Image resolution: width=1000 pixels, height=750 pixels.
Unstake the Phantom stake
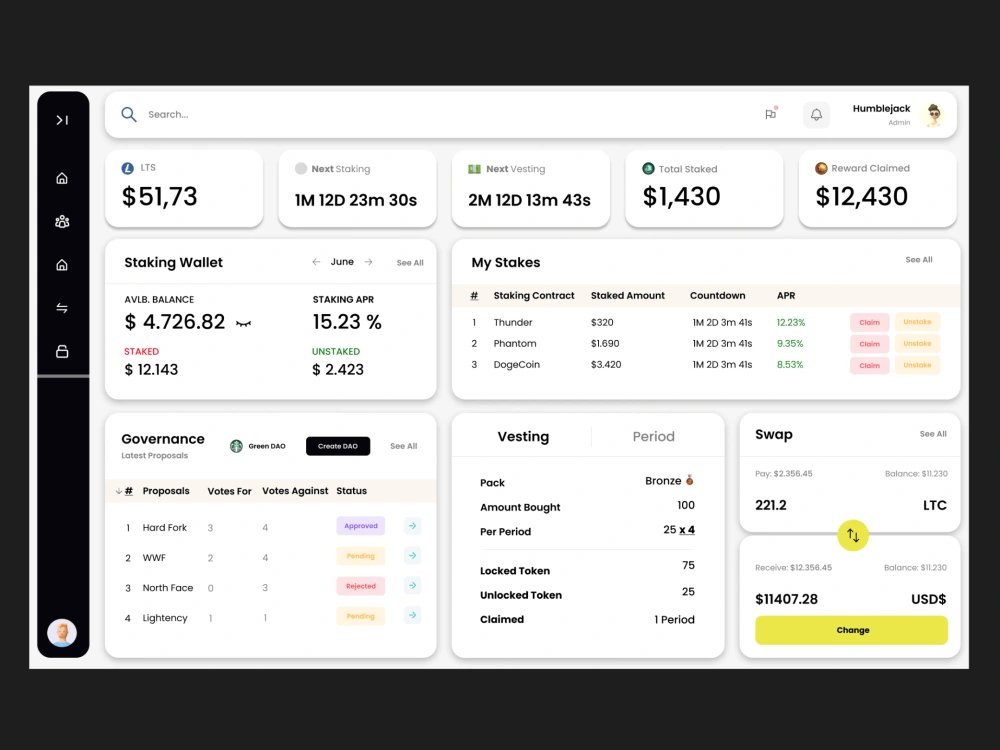[x=917, y=344]
